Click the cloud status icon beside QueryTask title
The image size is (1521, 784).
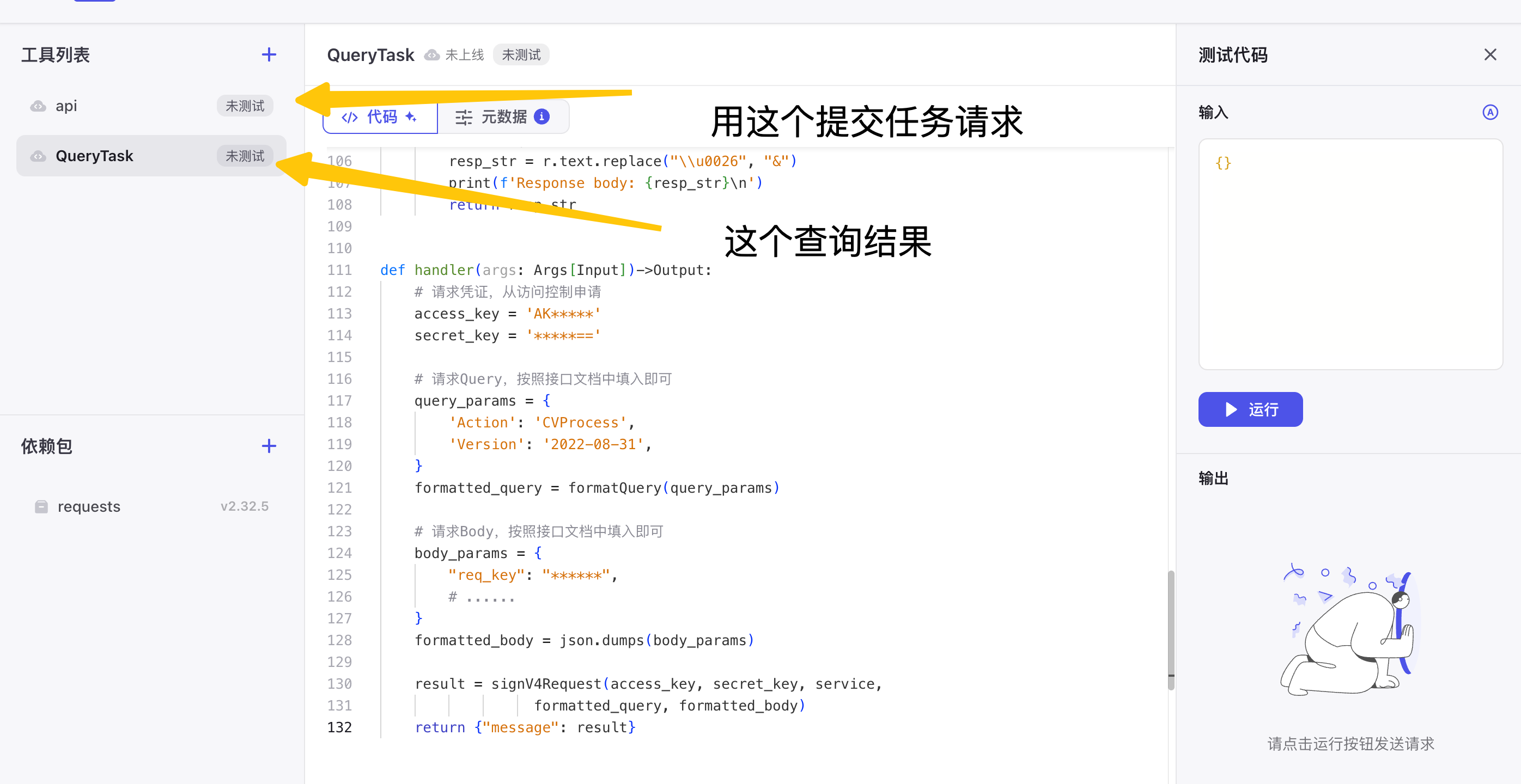[x=432, y=55]
